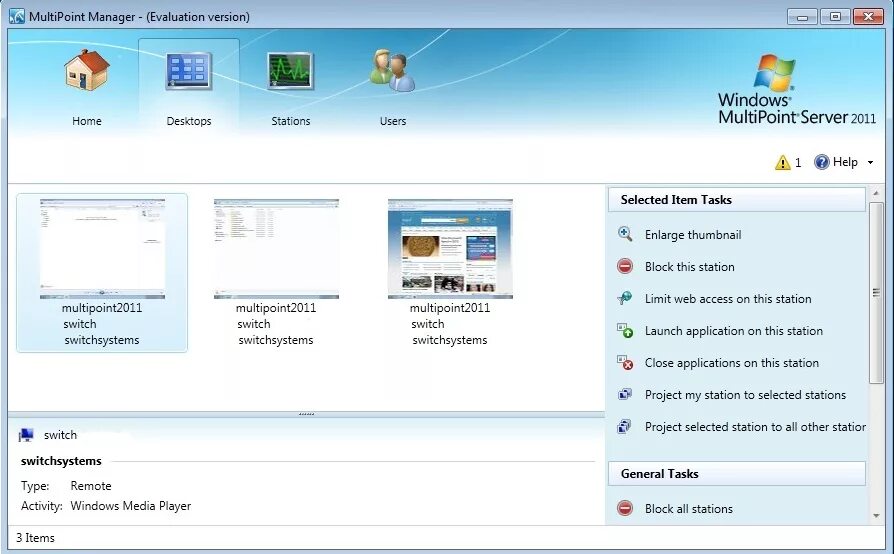Click the Remote type value
This screenshot has width=894, height=554.
pos(91,486)
